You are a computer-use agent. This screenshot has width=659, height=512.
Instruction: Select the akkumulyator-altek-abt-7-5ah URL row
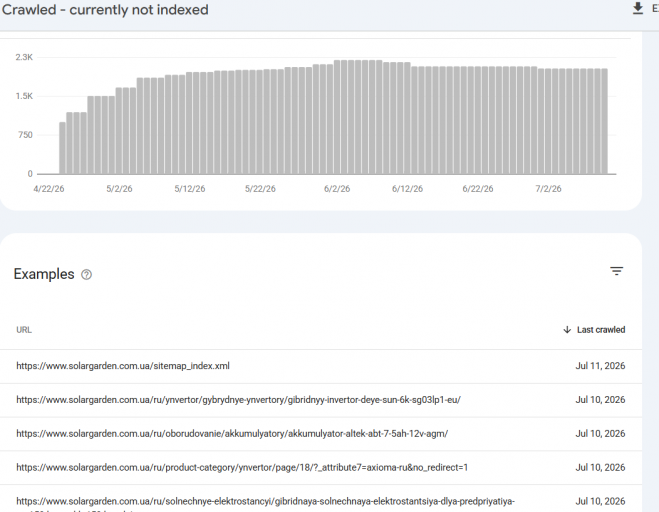[321, 434]
